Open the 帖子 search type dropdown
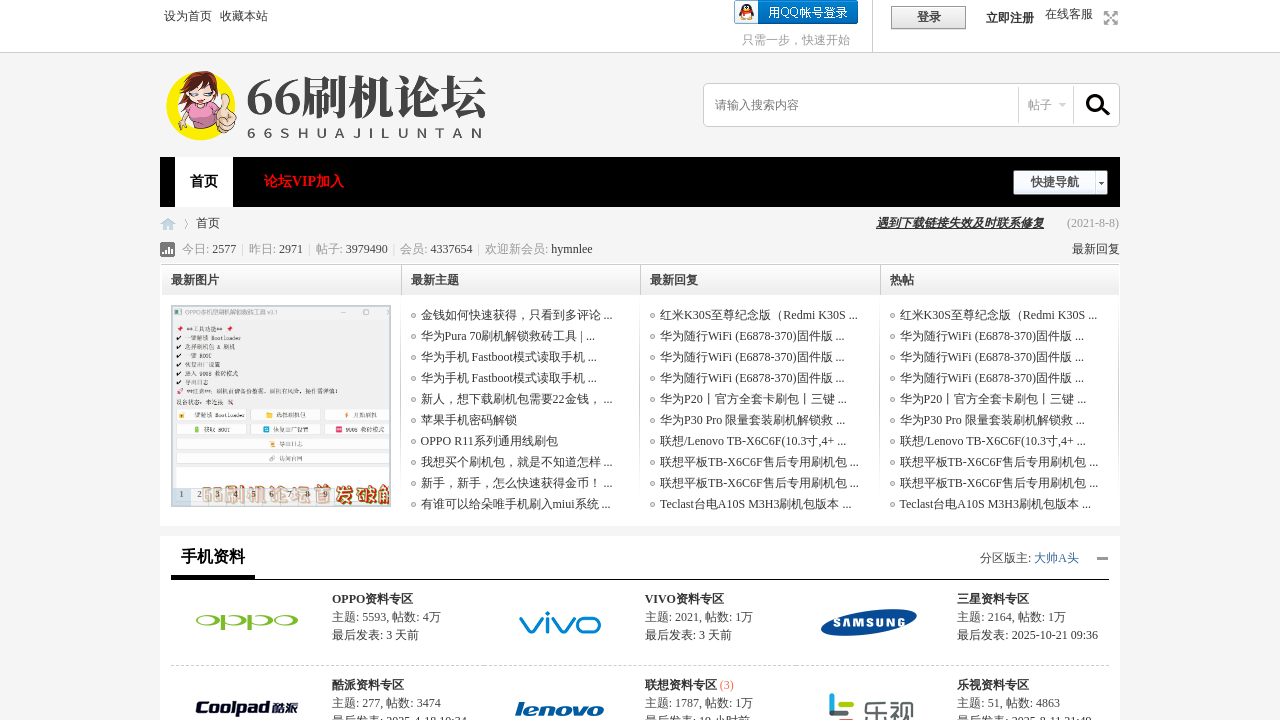Viewport: 1280px width, 720px height. (1046, 105)
